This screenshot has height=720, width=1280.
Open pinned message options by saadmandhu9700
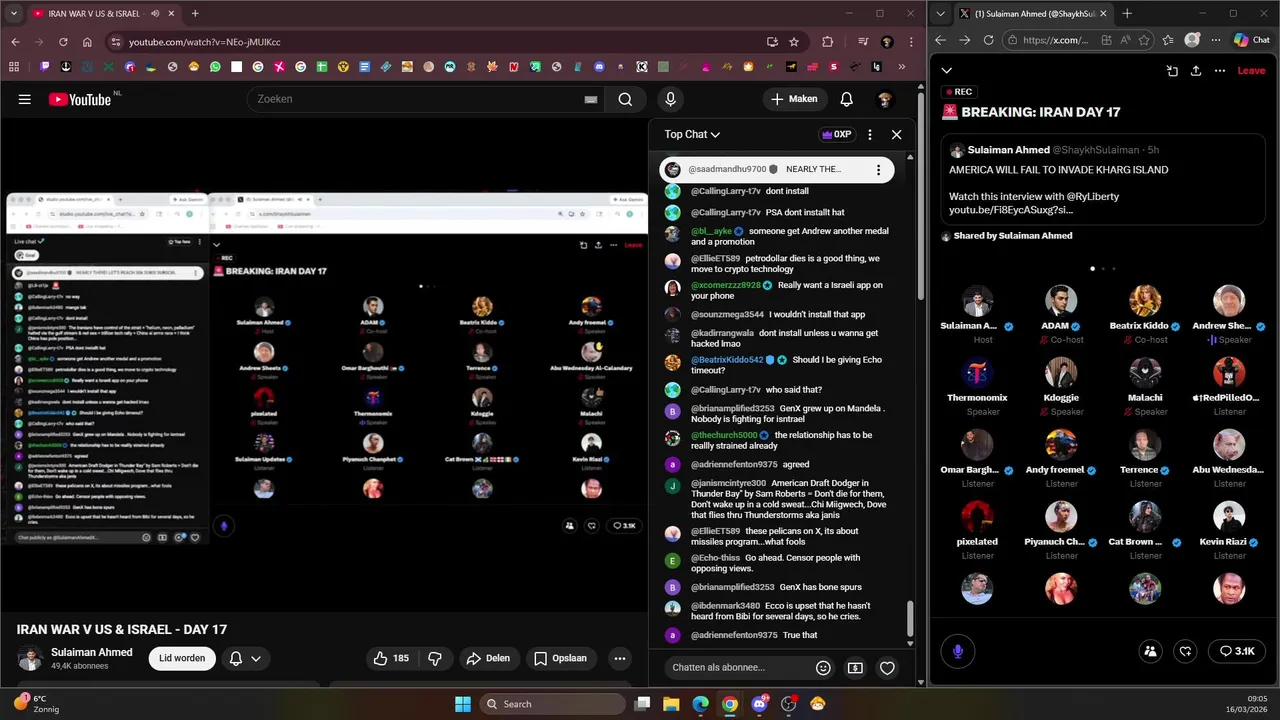pos(878,170)
